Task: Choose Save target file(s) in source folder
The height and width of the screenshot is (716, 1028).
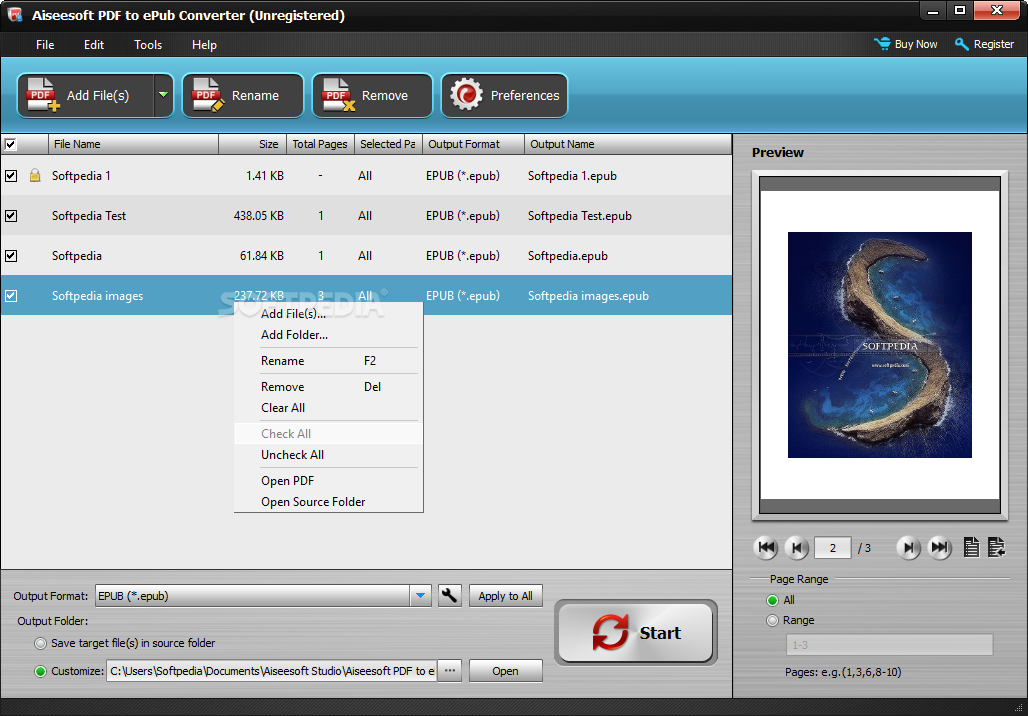Action: 41,643
